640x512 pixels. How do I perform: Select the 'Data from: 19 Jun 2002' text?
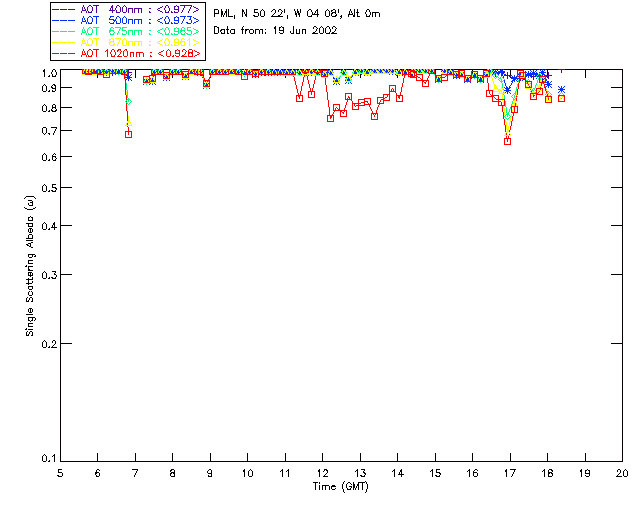(x=275, y=31)
